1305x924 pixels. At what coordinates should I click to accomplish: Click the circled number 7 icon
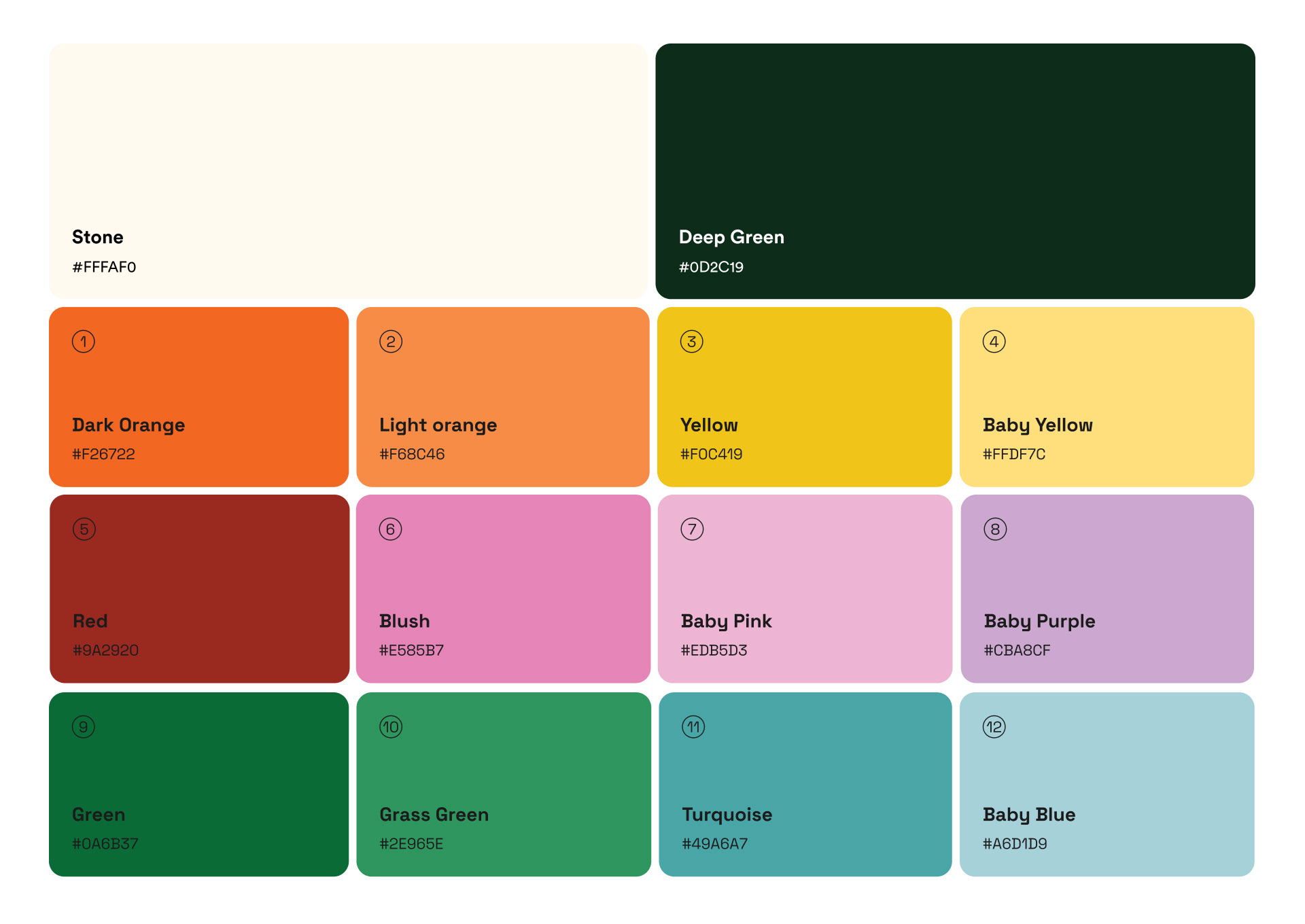tap(693, 529)
